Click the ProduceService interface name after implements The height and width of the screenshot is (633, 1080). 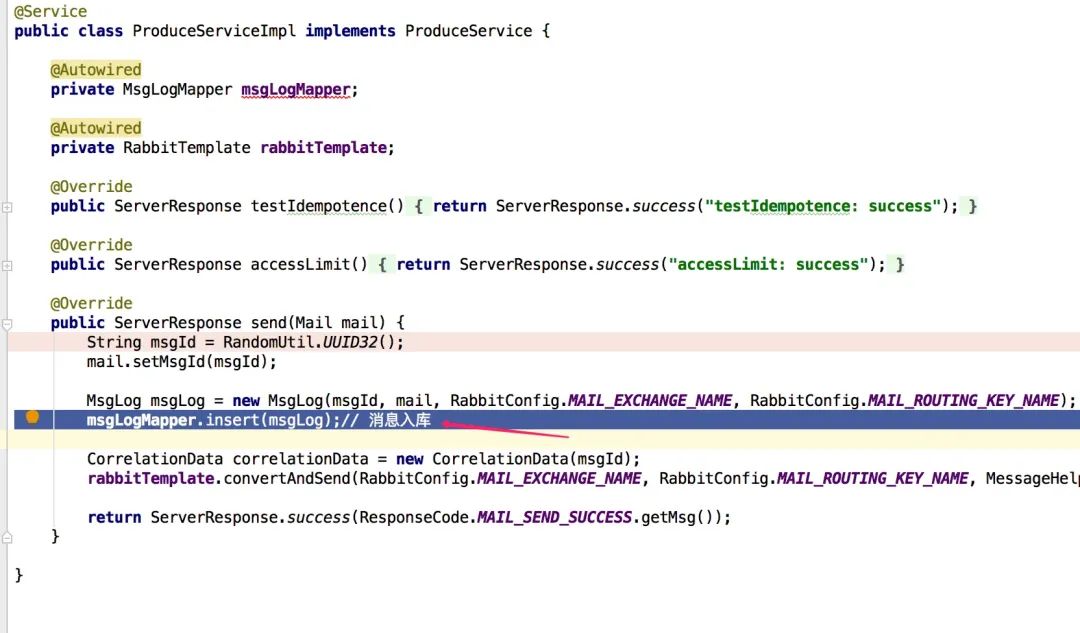(x=468, y=31)
